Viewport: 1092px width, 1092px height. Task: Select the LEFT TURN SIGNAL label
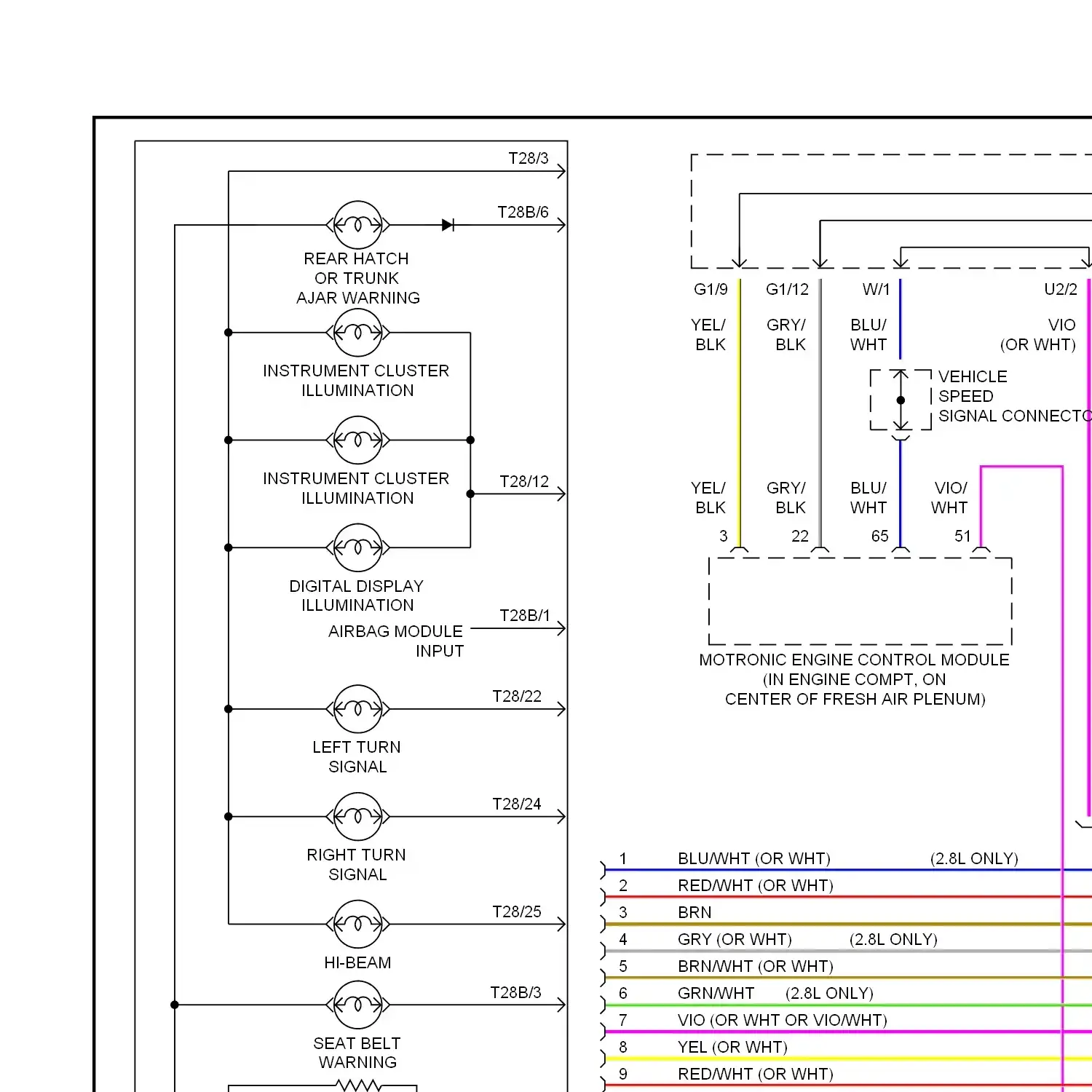(357, 756)
